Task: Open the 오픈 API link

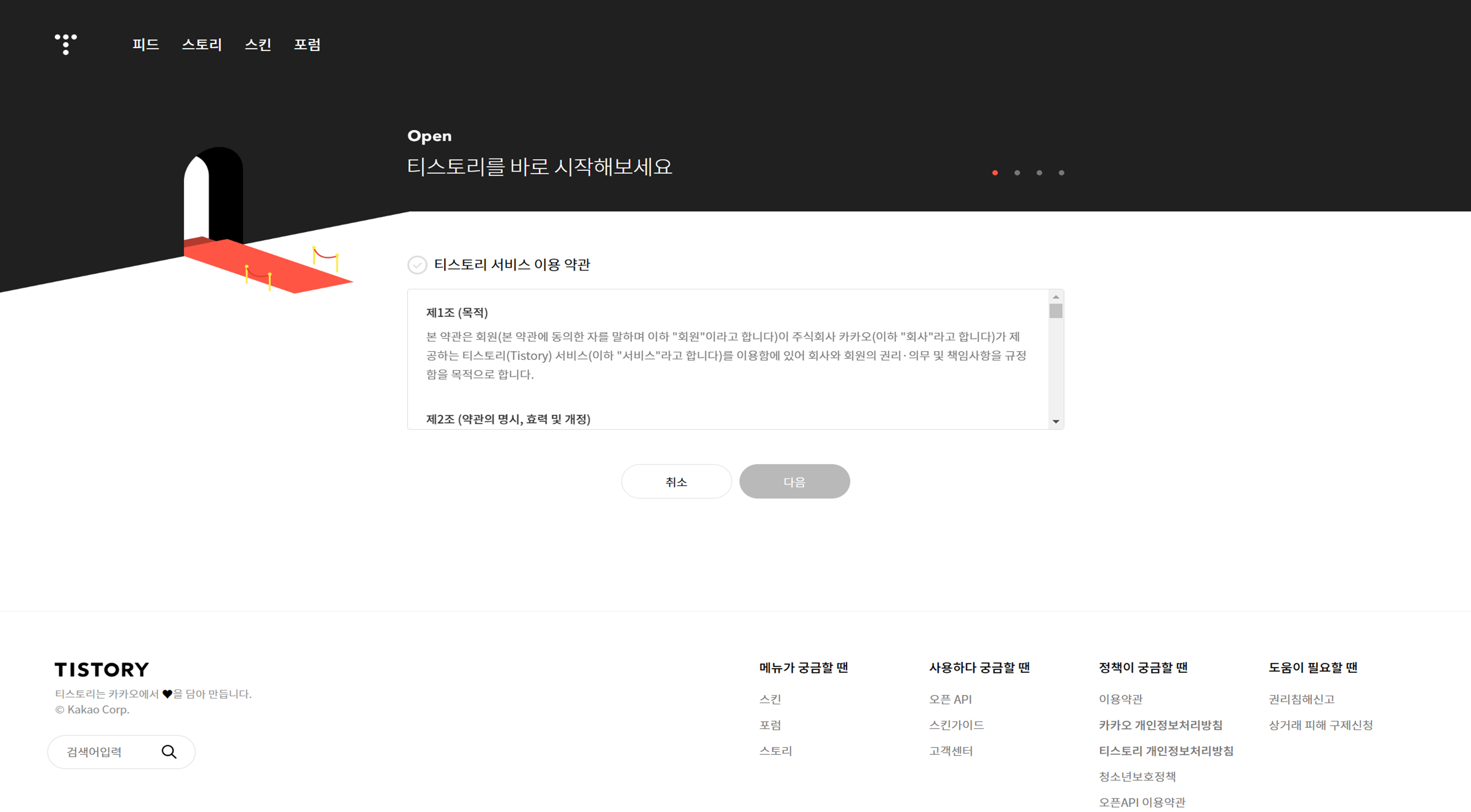Action: coord(950,699)
